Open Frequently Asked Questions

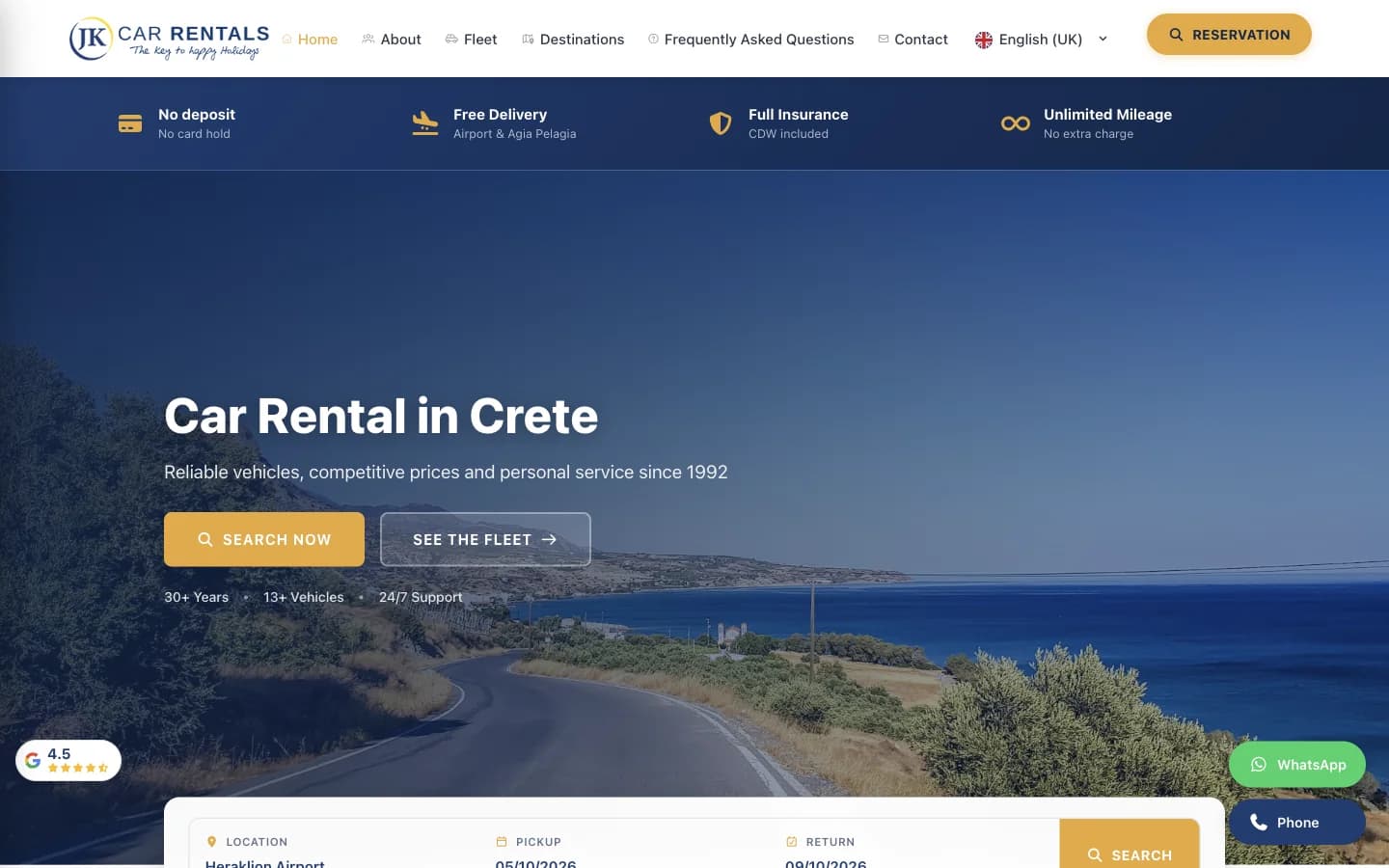751,40
